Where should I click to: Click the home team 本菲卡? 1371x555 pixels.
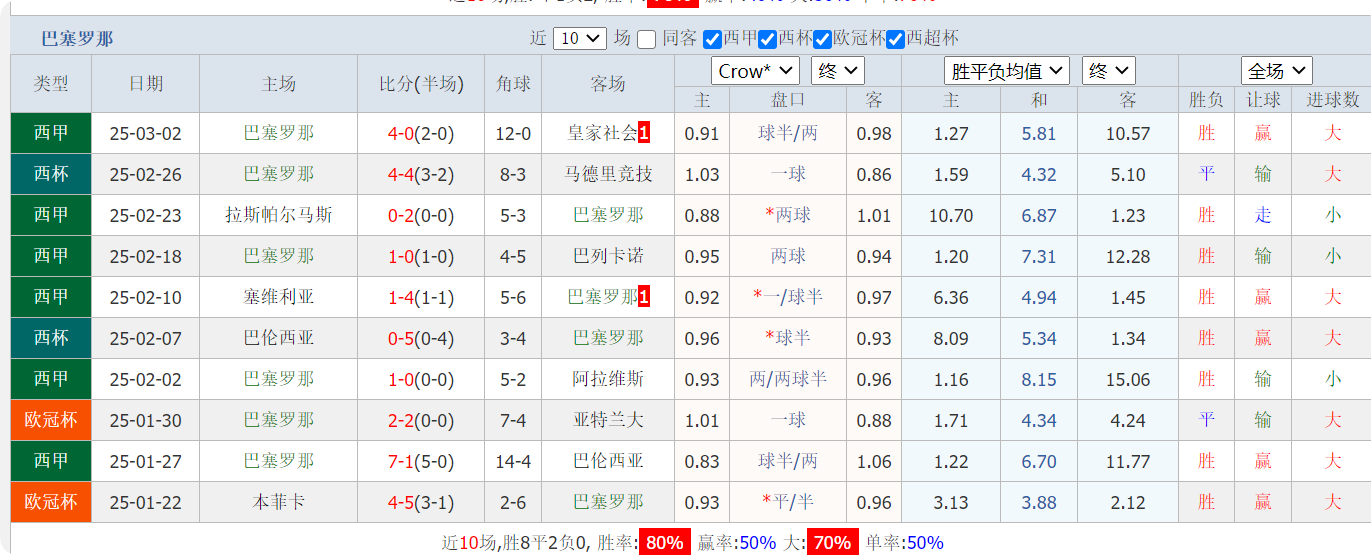pyautogui.click(x=279, y=502)
